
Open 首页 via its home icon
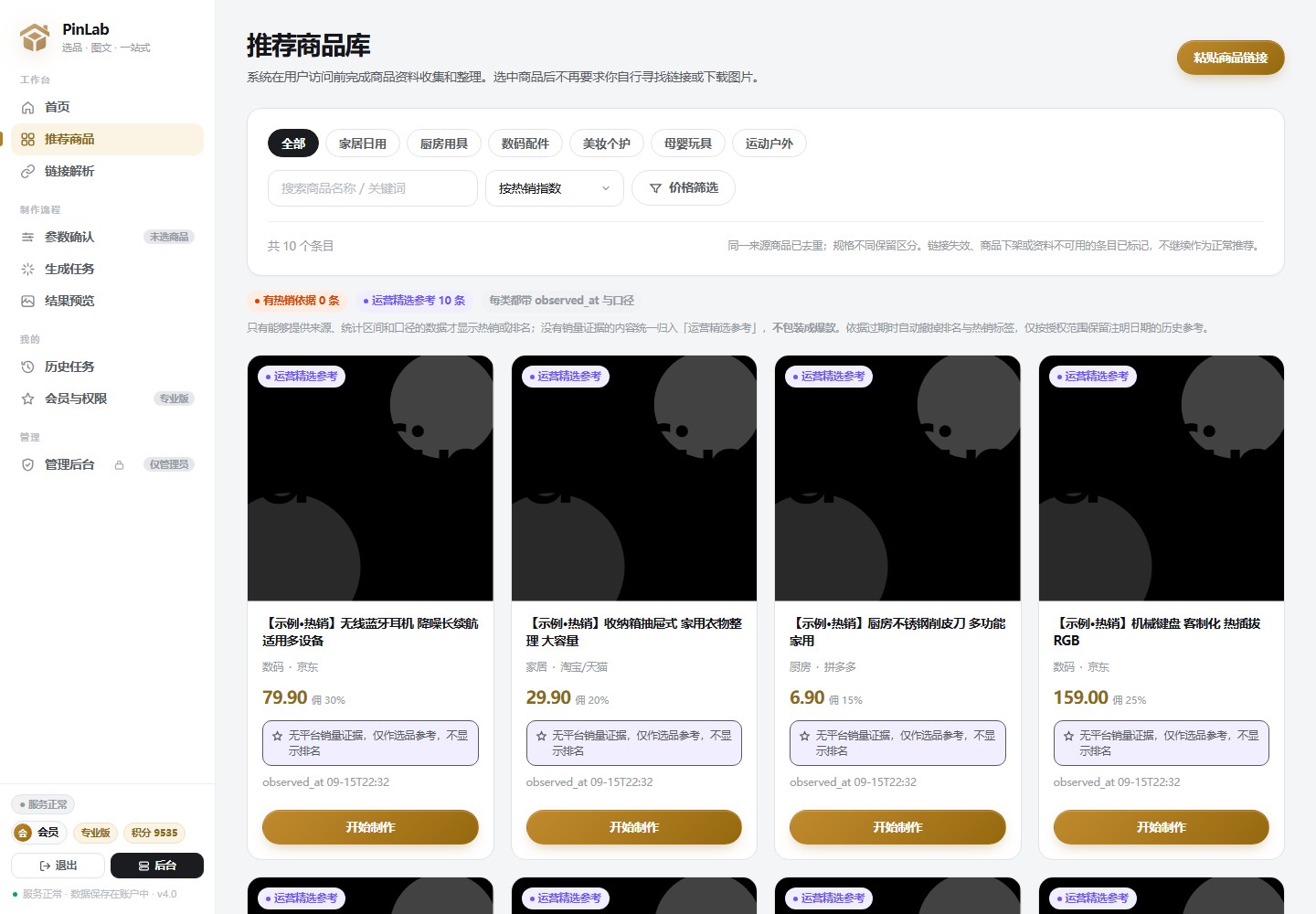click(x=27, y=107)
